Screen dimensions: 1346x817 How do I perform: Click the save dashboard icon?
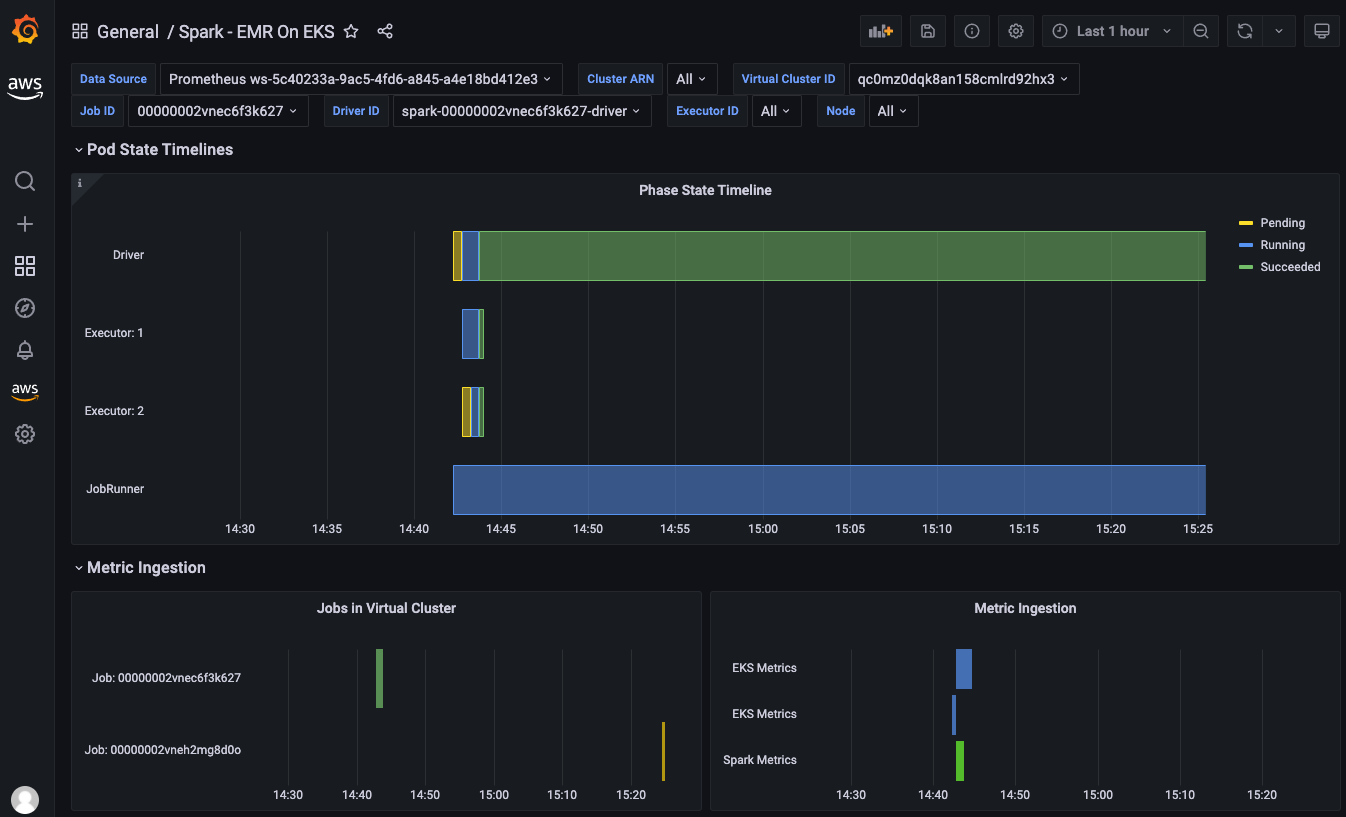click(x=927, y=30)
